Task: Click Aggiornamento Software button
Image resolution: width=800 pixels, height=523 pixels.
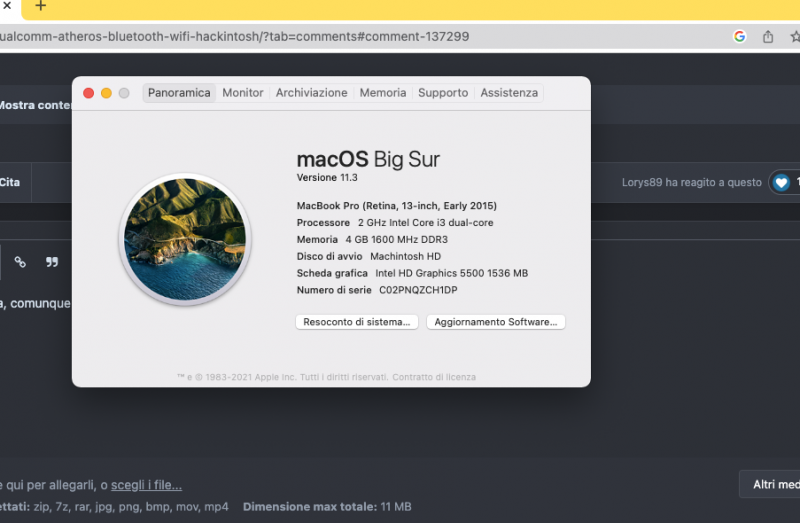Action: point(495,322)
